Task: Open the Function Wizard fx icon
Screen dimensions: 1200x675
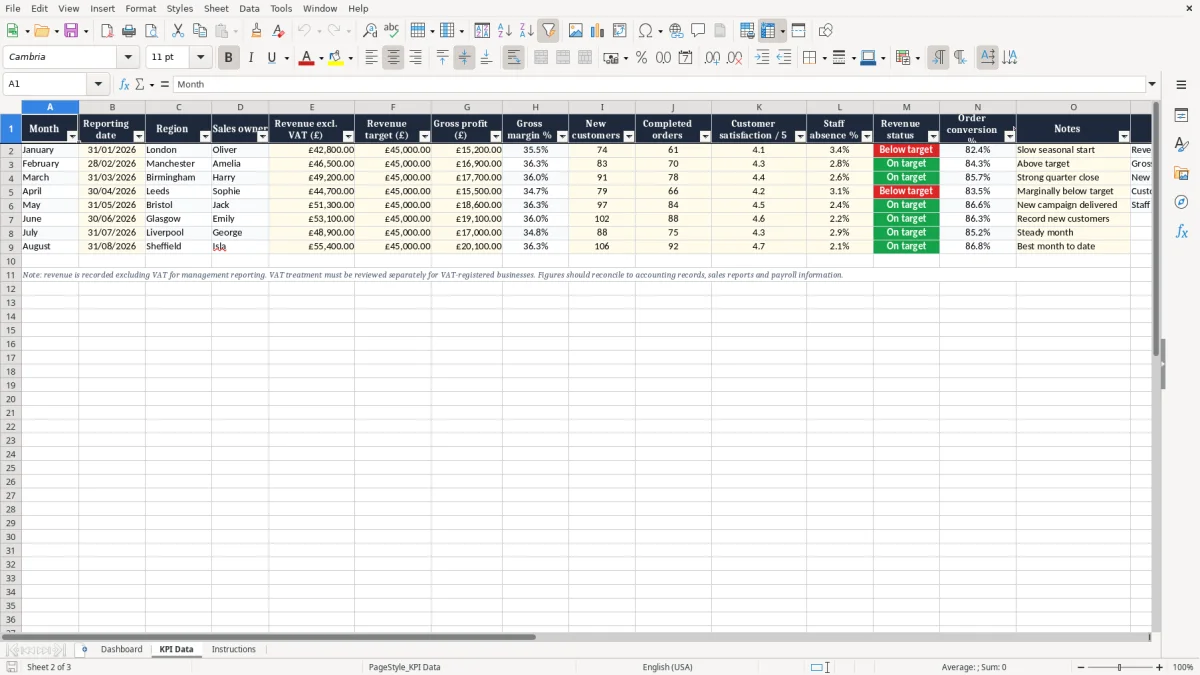Action: [x=124, y=85]
